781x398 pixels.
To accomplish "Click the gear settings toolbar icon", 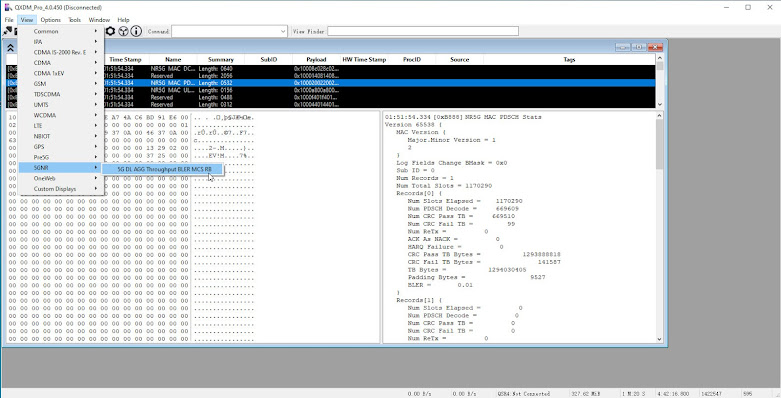I will pyautogui.click(x=110, y=31).
